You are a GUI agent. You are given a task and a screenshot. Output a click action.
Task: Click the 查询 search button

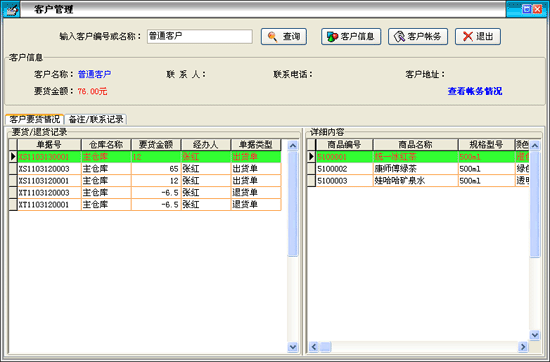point(284,36)
